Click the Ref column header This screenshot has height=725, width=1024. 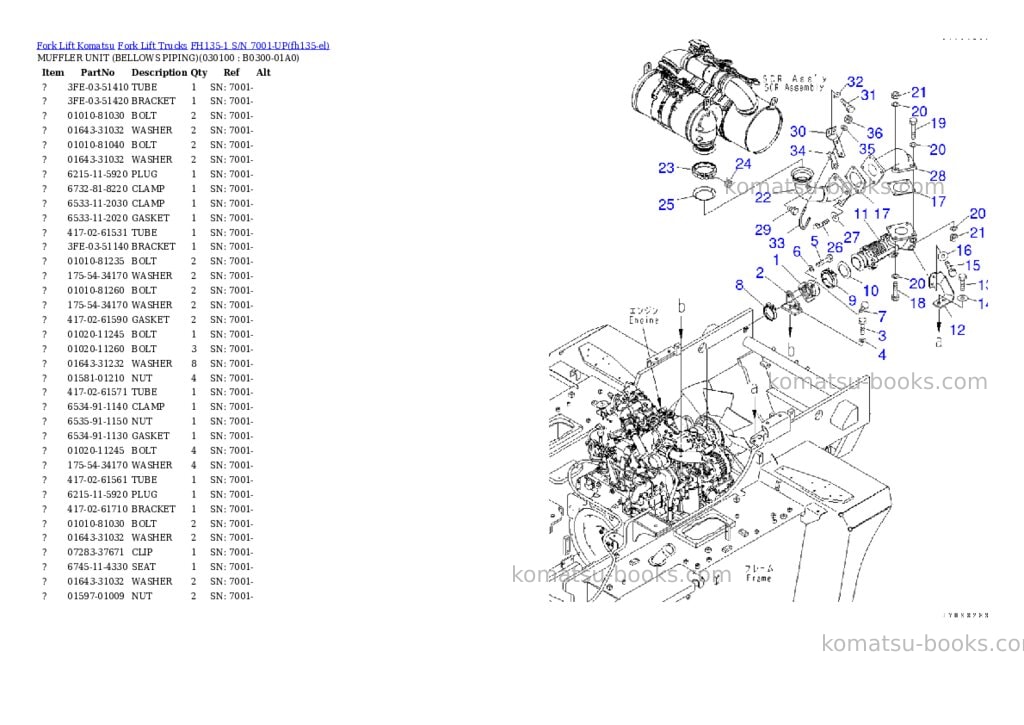(x=231, y=72)
